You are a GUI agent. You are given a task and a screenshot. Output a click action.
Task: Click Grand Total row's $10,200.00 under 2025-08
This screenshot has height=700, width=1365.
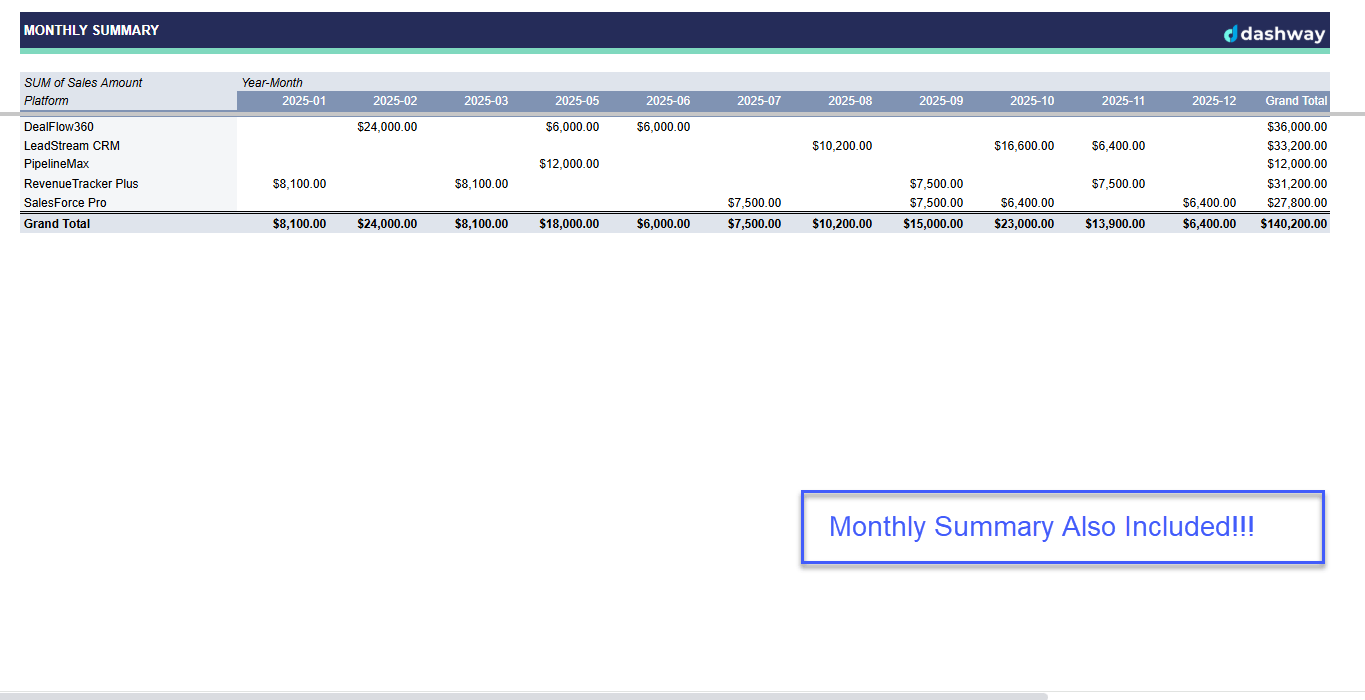(x=842, y=224)
